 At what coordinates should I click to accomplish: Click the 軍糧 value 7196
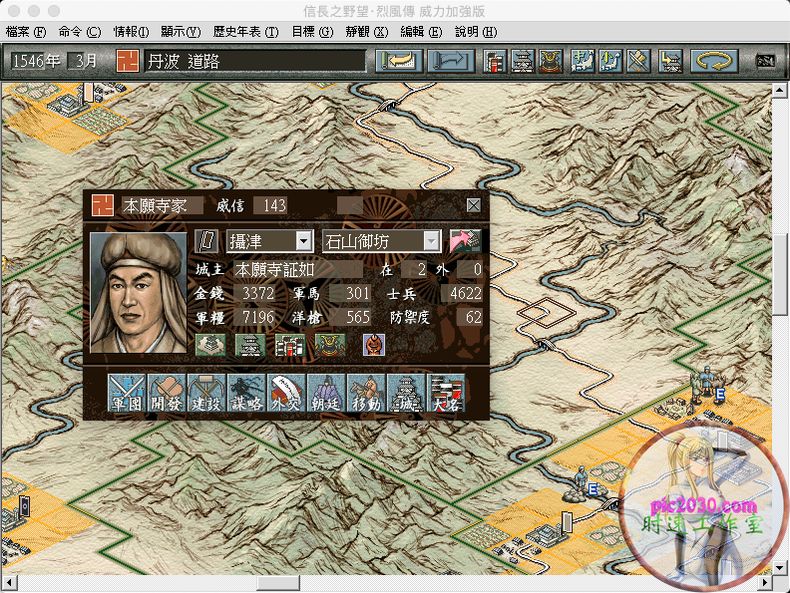point(256,317)
